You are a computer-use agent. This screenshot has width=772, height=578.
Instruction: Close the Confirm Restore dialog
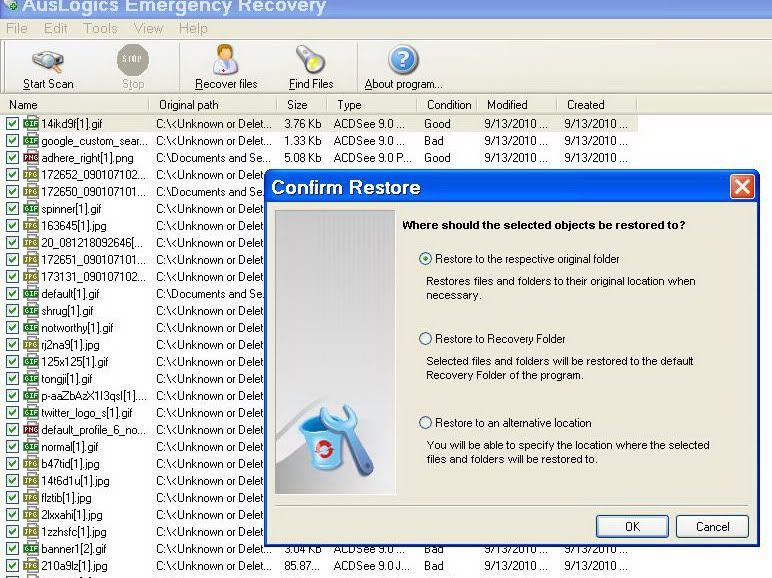[x=742, y=187]
